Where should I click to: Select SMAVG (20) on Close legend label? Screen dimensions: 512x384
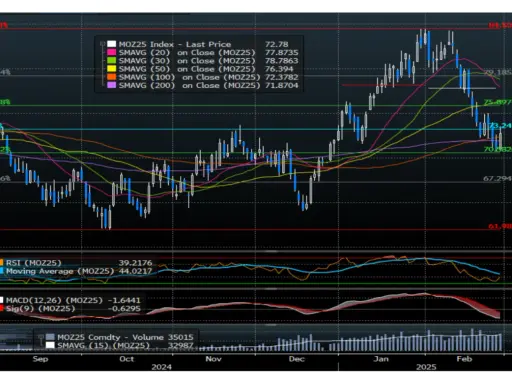click(x=187, y=52)
